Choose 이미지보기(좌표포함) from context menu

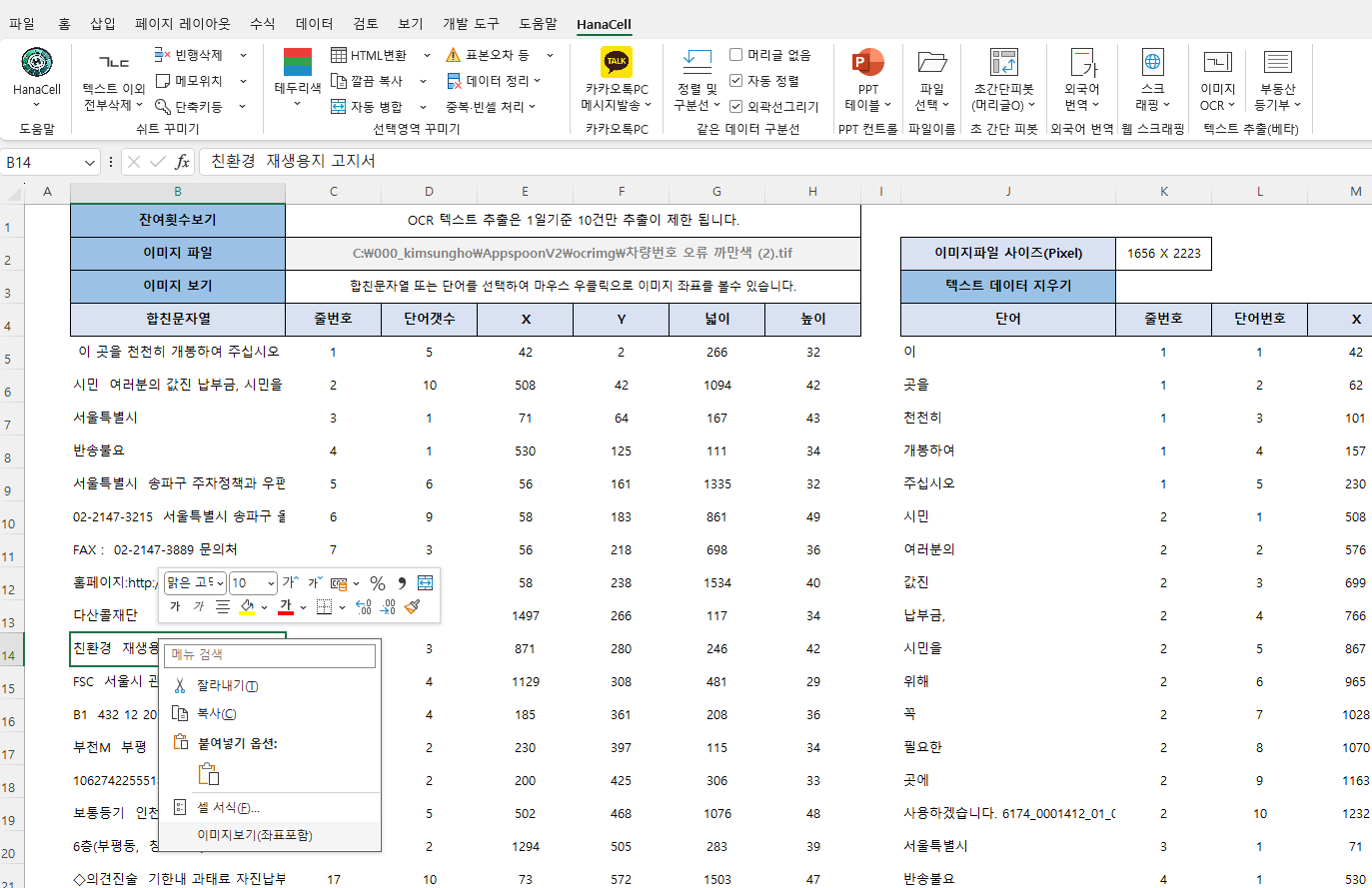click(272, 835)
